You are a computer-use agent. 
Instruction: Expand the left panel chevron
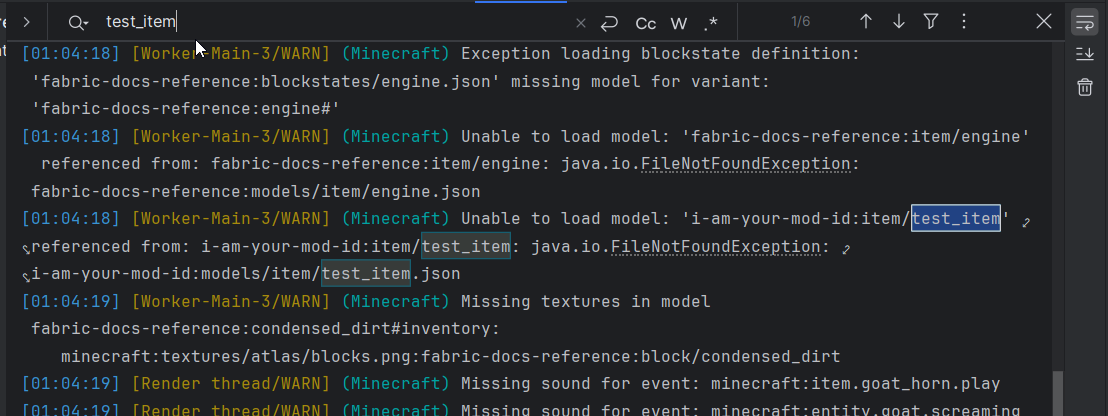[26, 21]
